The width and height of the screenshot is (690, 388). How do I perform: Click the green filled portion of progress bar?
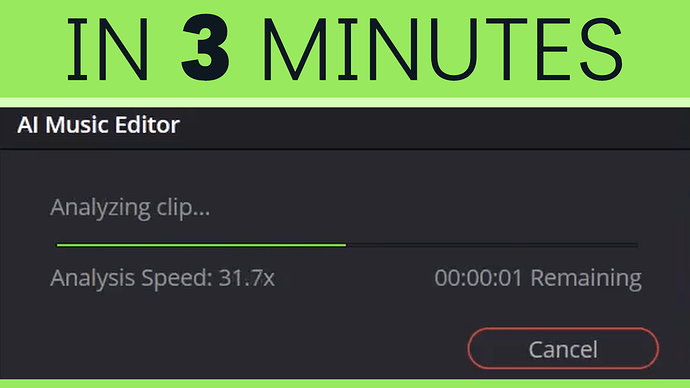pos(201,245)
